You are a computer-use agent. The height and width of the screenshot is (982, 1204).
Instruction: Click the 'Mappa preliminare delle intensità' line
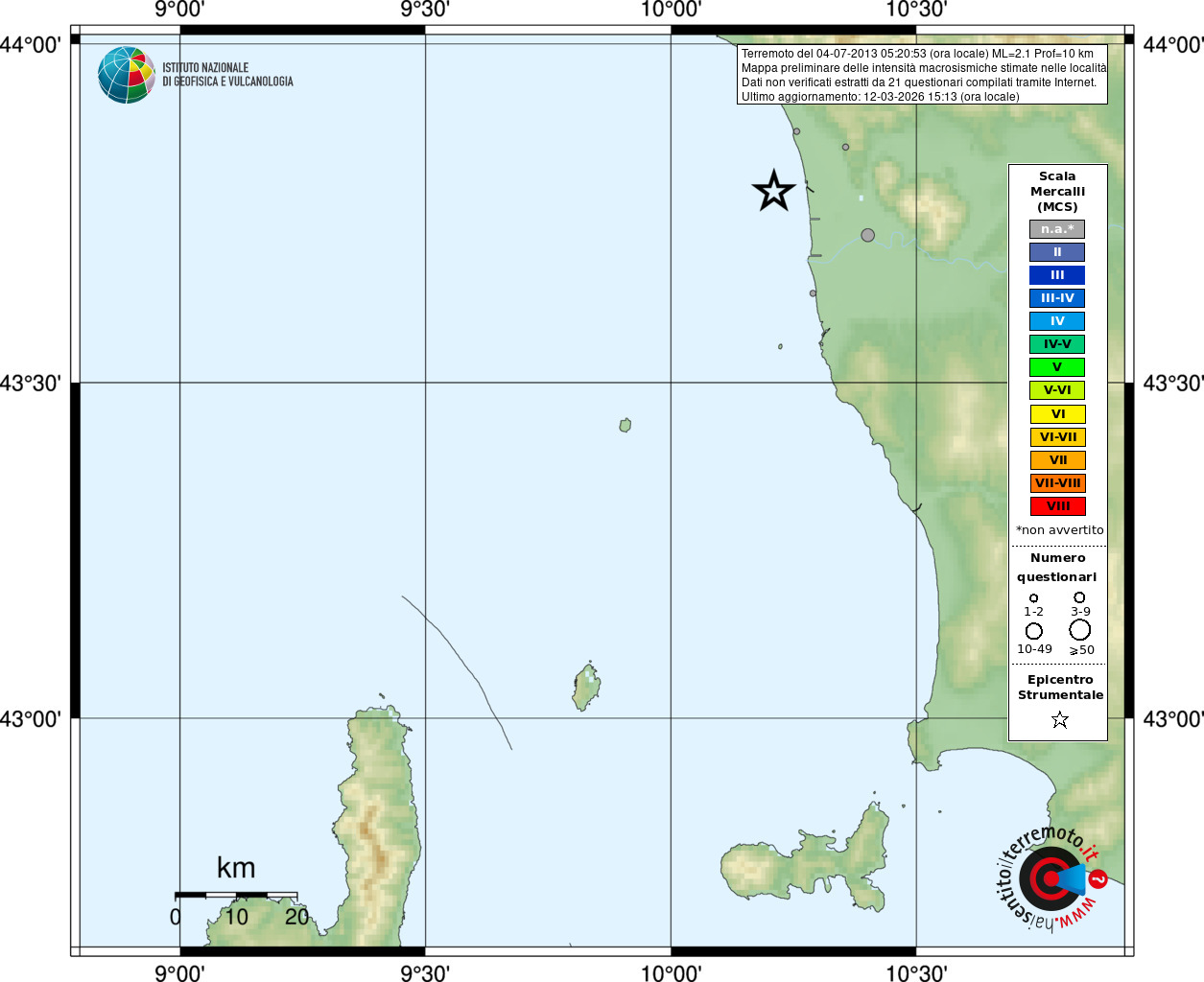click(924, 68)
